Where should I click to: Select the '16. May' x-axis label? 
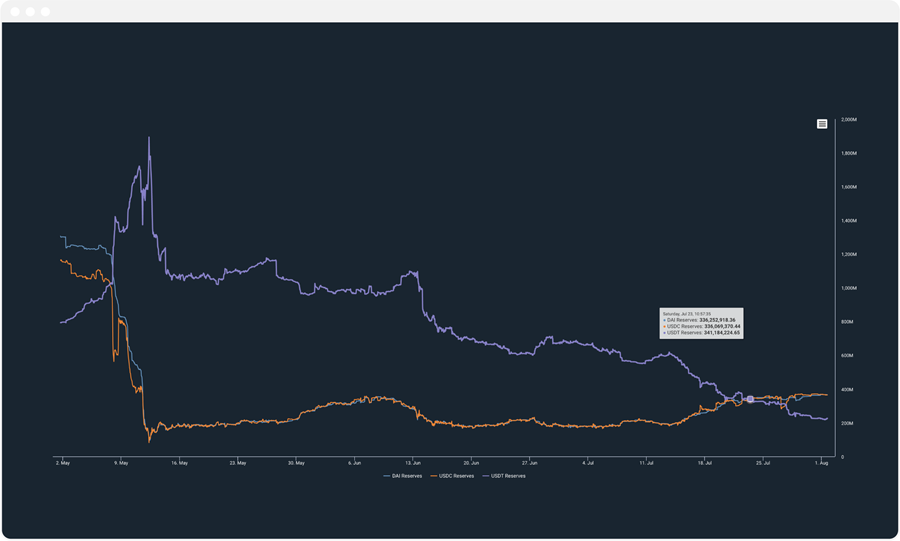click(x=180, y=463)
